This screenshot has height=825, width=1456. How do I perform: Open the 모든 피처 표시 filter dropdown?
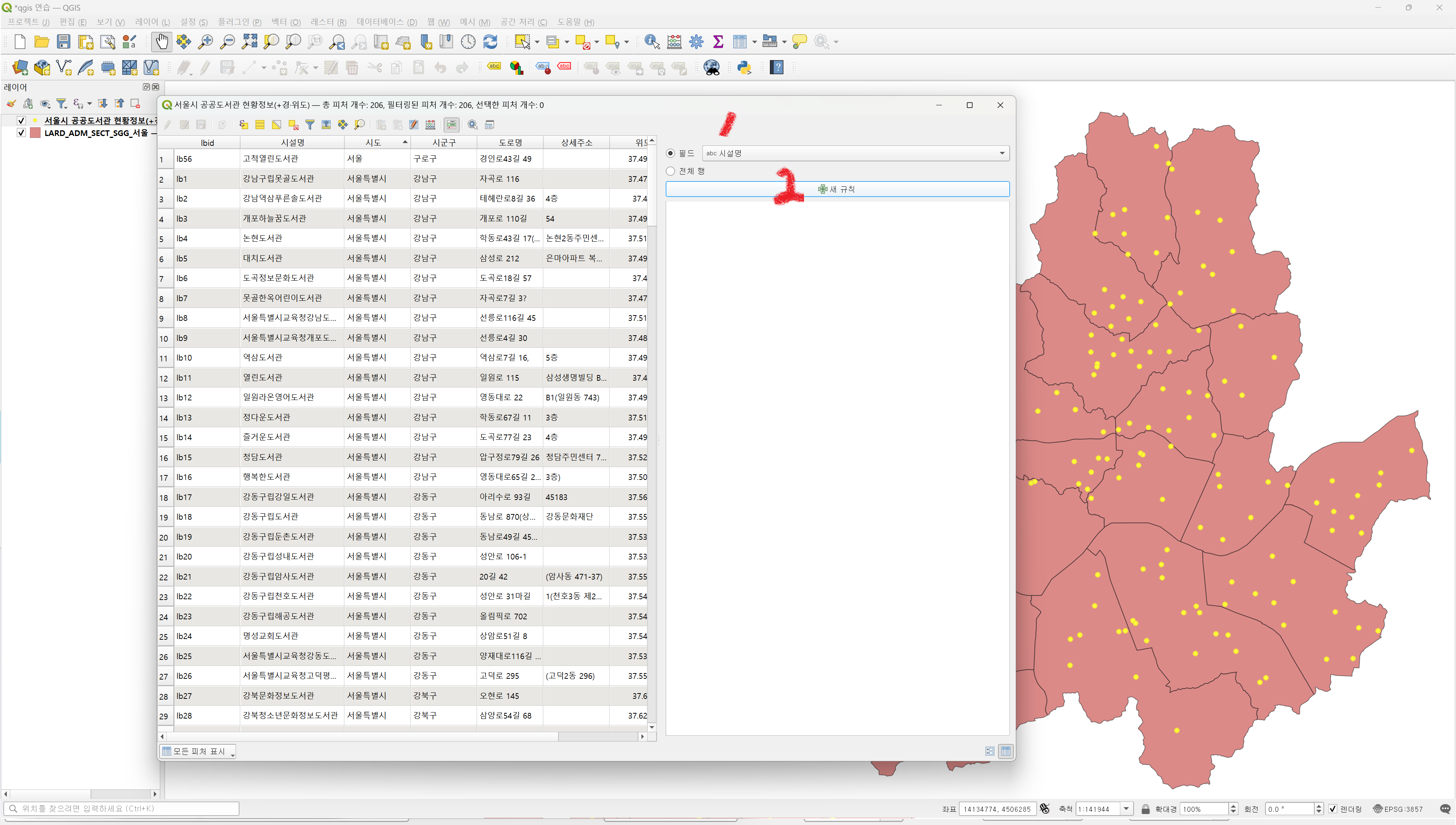(x=198, y=752)
